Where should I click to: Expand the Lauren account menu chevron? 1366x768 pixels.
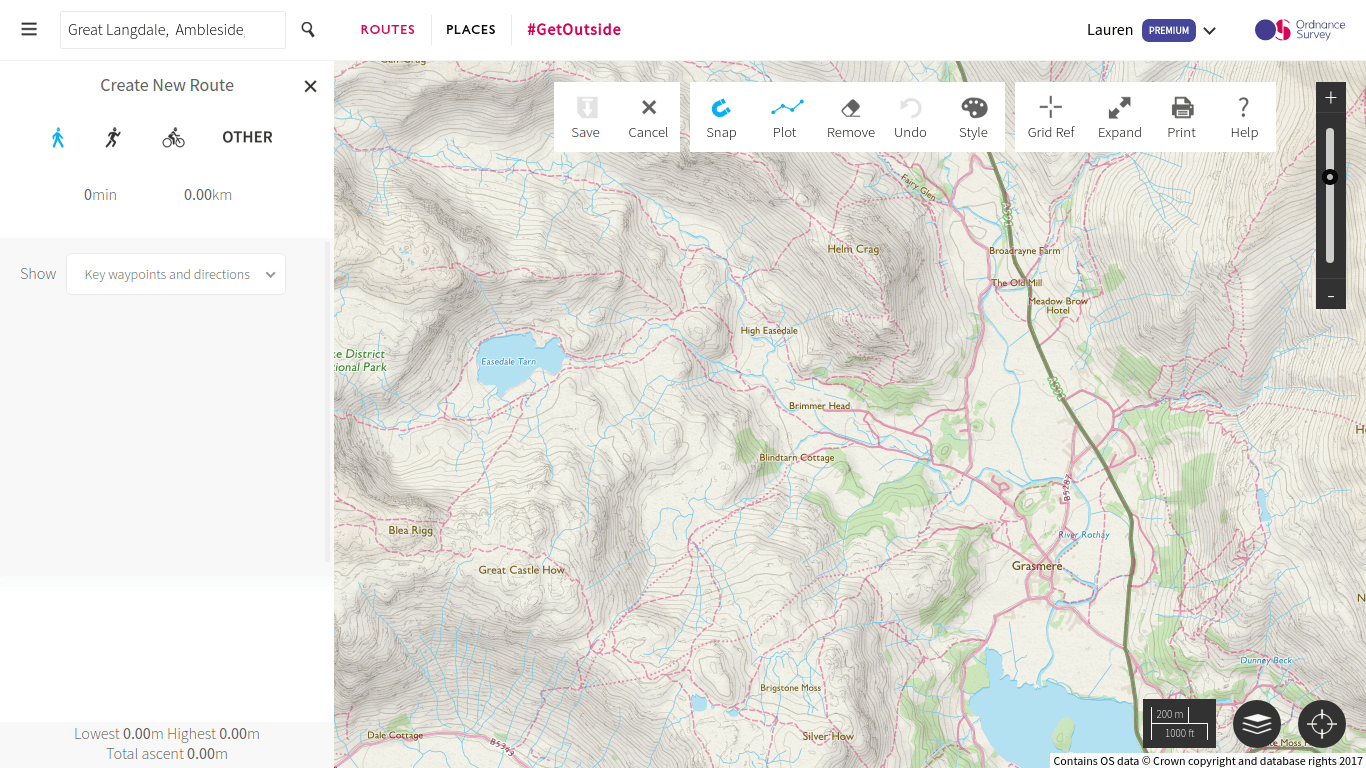[1209, 31]
